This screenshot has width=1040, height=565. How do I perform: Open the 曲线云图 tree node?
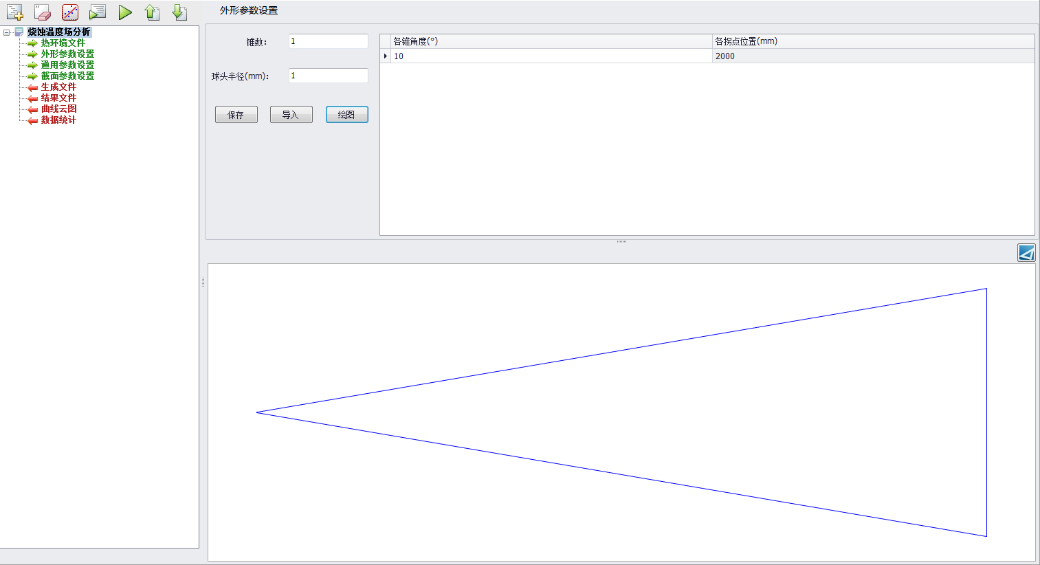click(x=58, y=109)
